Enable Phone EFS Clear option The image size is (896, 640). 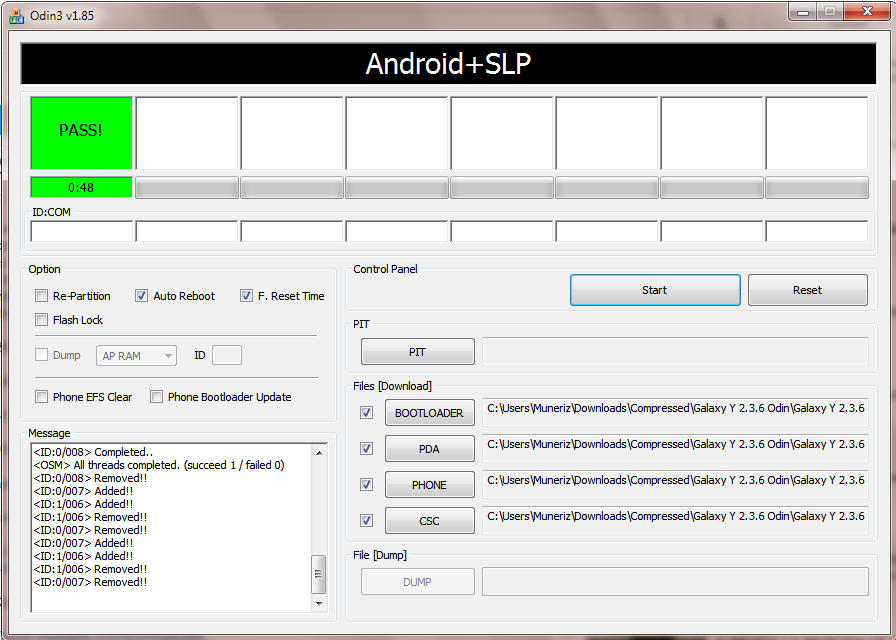tap(41, 397)
